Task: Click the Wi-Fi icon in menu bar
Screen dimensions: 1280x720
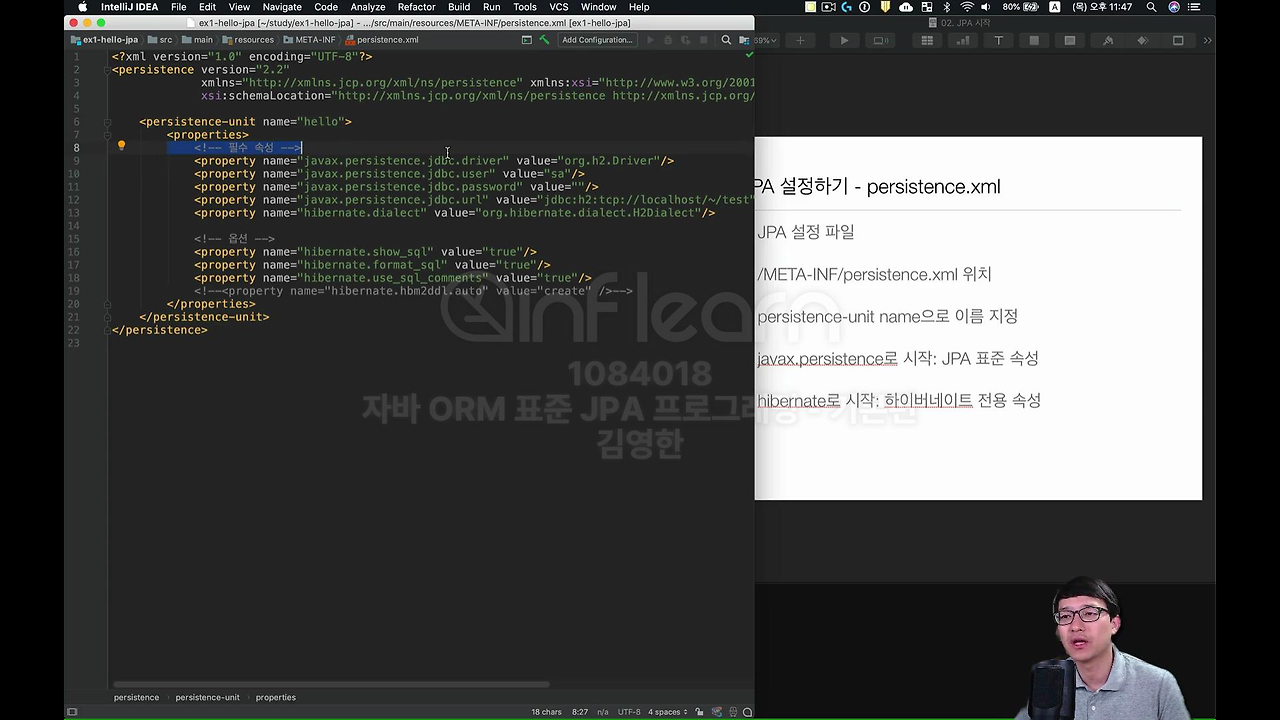Action: click(x=966, y=7)
